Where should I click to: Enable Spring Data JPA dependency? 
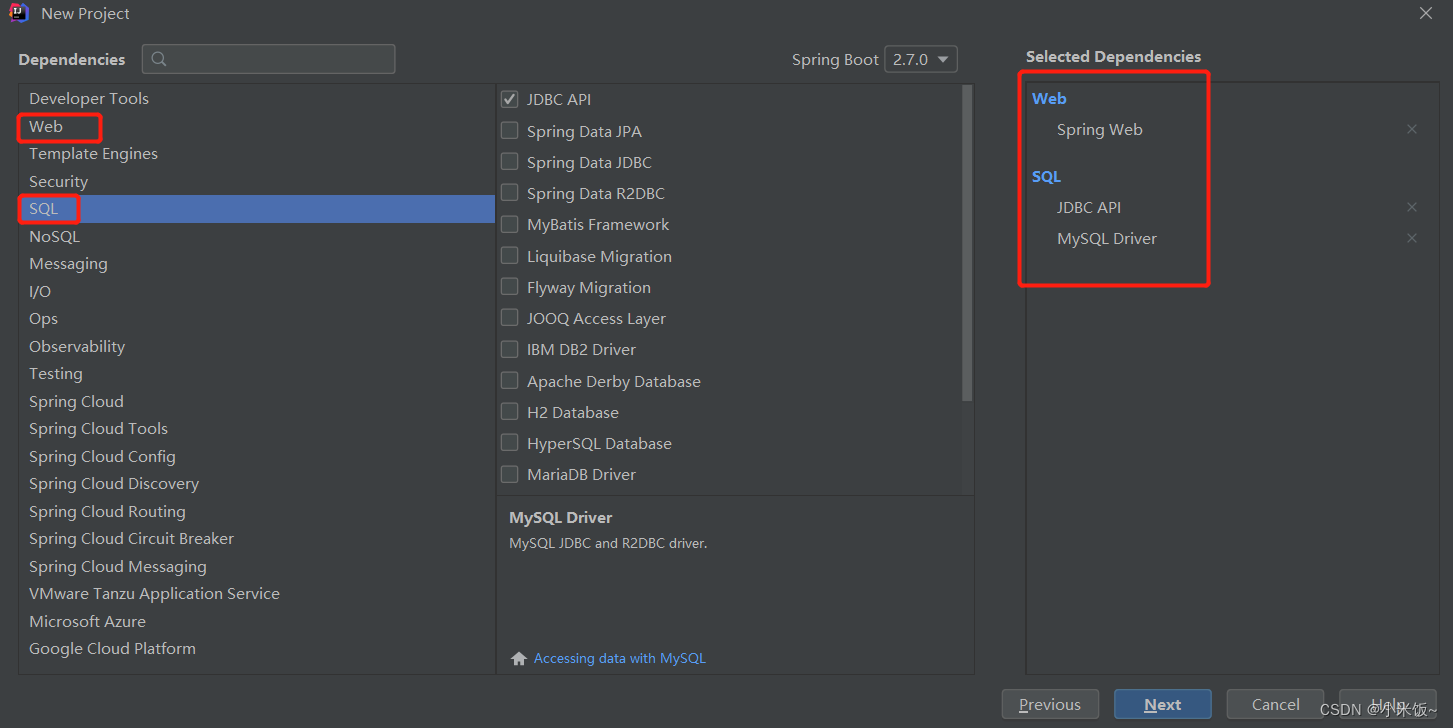tap(509, 130)
